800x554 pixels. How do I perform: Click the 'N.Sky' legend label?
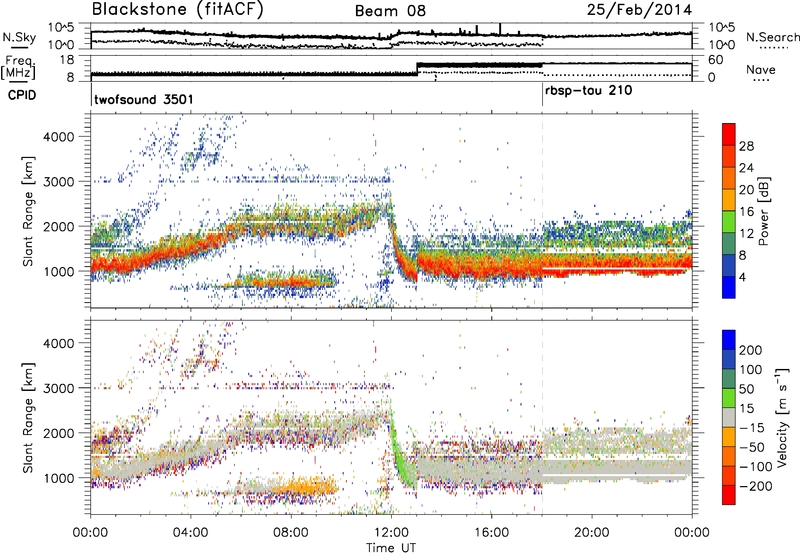[19, 37]
